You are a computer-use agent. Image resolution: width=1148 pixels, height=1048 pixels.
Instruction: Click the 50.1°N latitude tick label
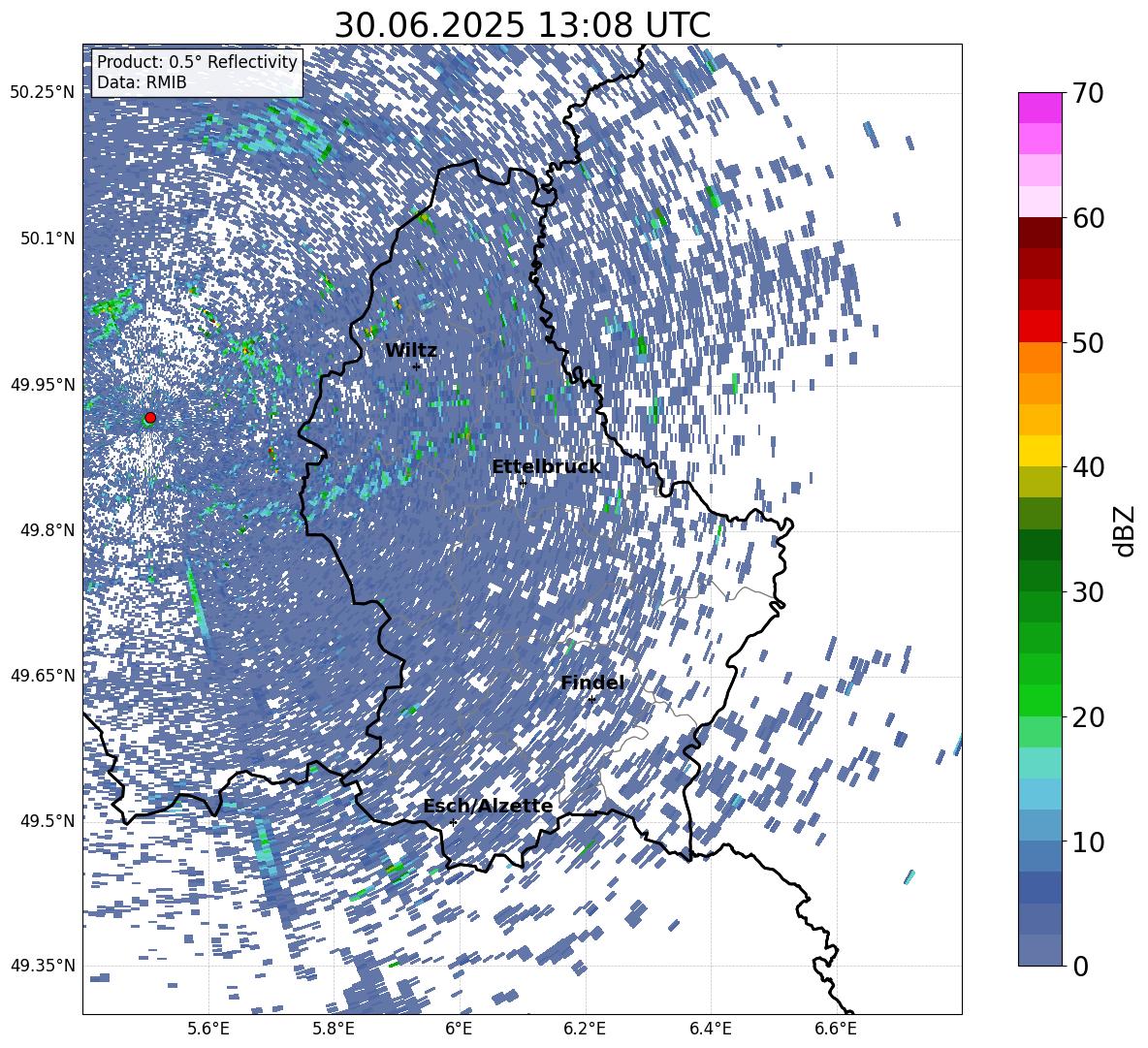point(48,238)
